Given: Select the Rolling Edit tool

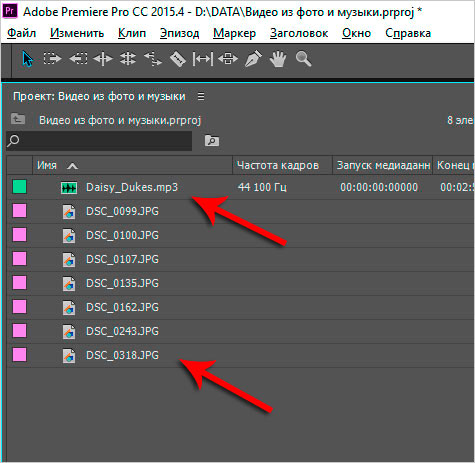Looking at the screenshot, I should click(x=128, y=59).
